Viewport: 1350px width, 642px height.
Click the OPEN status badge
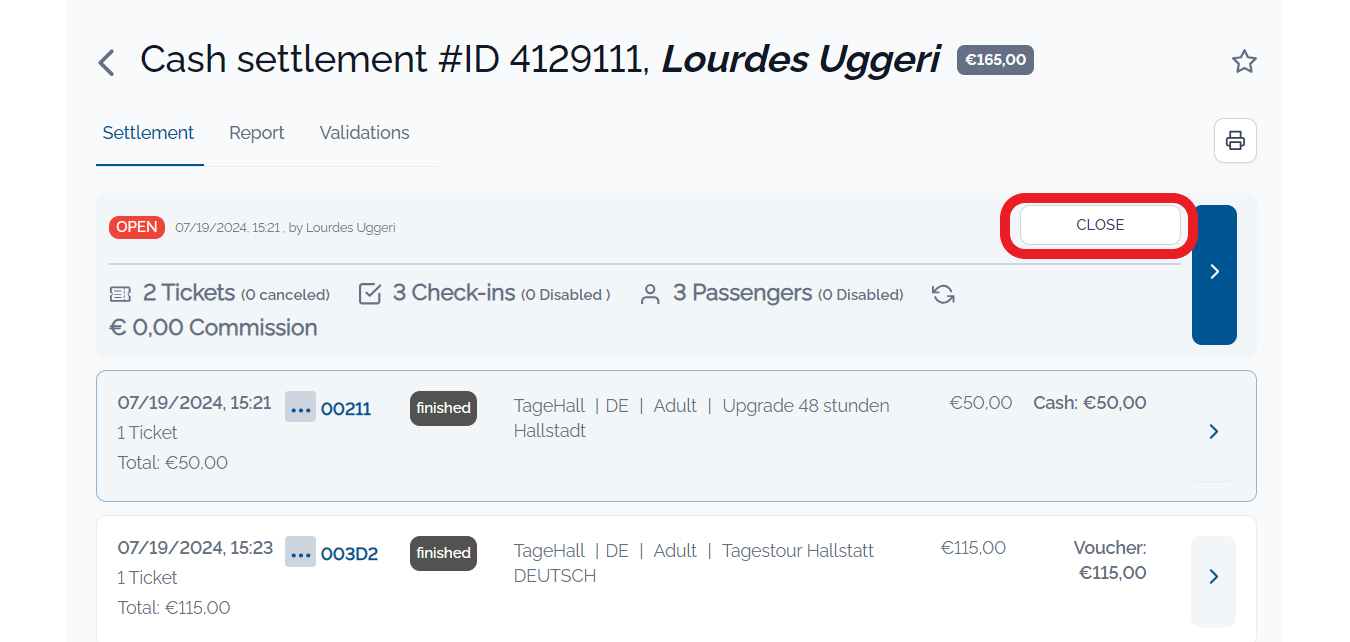(137, 227)
